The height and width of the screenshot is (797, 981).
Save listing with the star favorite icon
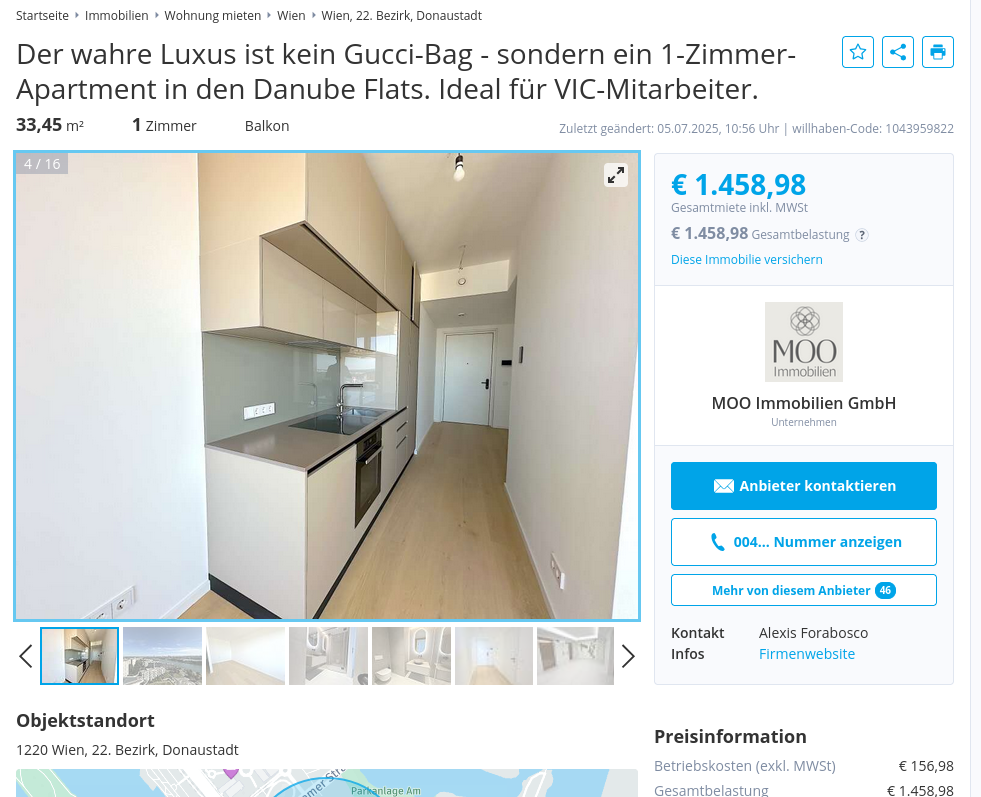[858, 52]
